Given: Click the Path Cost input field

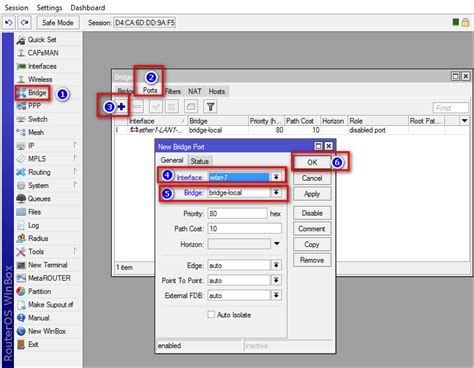Looking at the screenshot, I should (x=244, y=229).
